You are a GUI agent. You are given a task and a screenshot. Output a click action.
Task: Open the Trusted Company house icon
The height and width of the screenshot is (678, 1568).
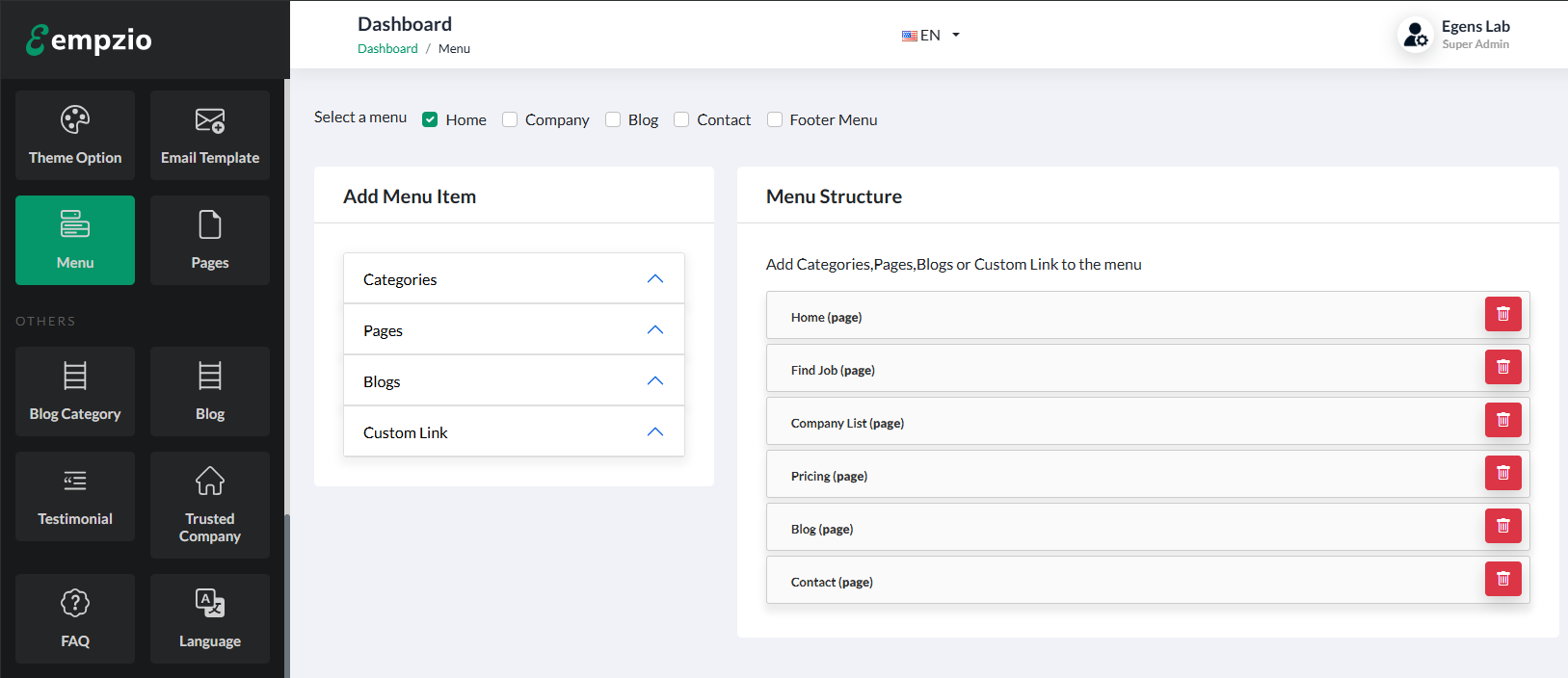[x=210, y=481]
